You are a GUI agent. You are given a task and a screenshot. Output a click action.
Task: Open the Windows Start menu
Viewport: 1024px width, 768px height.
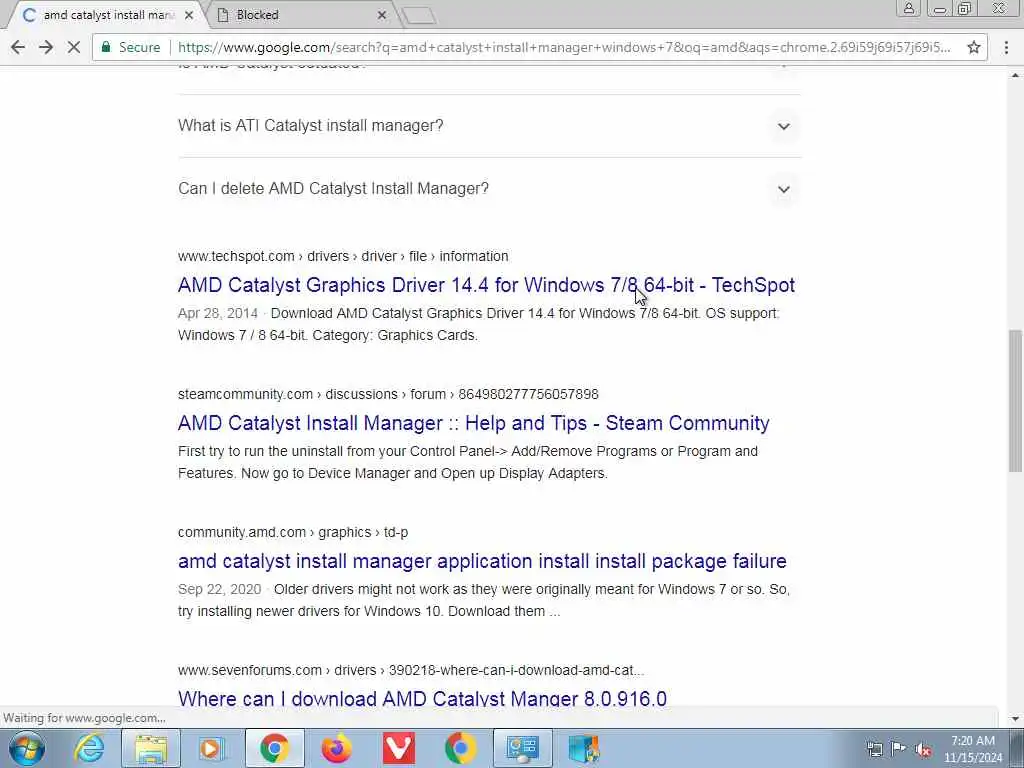click(x=25, y=748)
